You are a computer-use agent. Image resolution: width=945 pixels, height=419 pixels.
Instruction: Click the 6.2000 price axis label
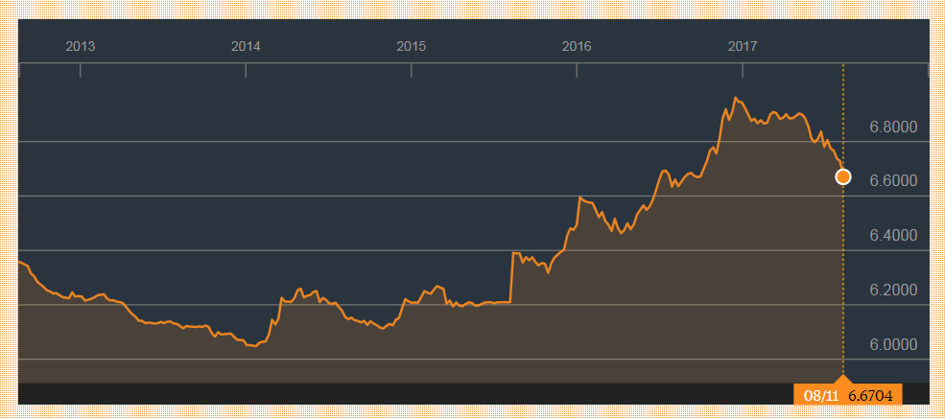point(893,290)
